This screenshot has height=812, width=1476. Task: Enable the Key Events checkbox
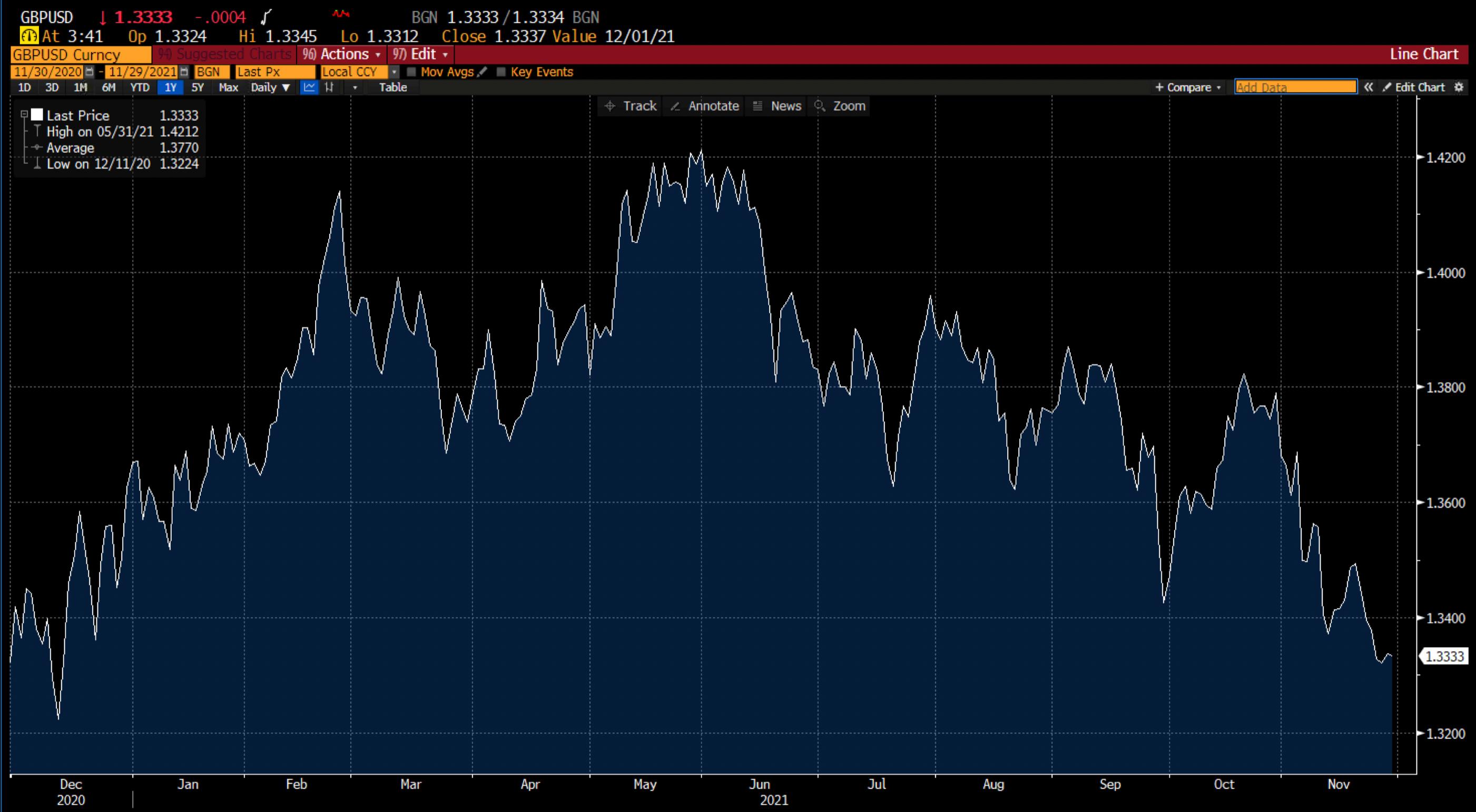[x=503, y=72]
